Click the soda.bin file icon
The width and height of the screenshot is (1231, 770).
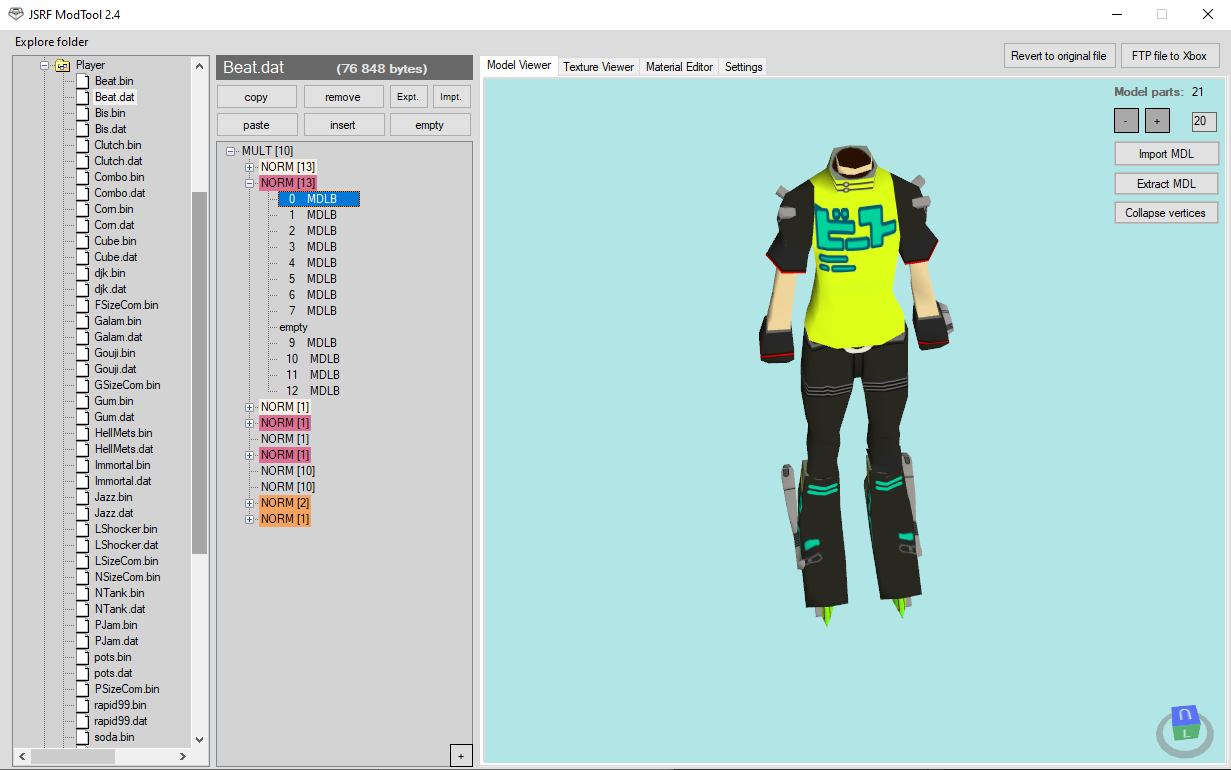(83, 737)
